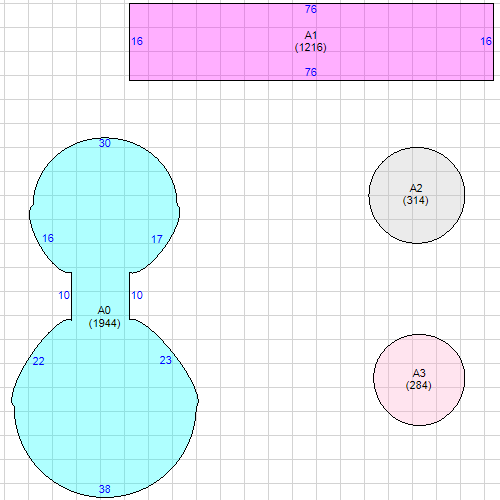This screenshot has width=500, height=500.
Task: Click the A2 area value (314)
Action: pos(416,200)
